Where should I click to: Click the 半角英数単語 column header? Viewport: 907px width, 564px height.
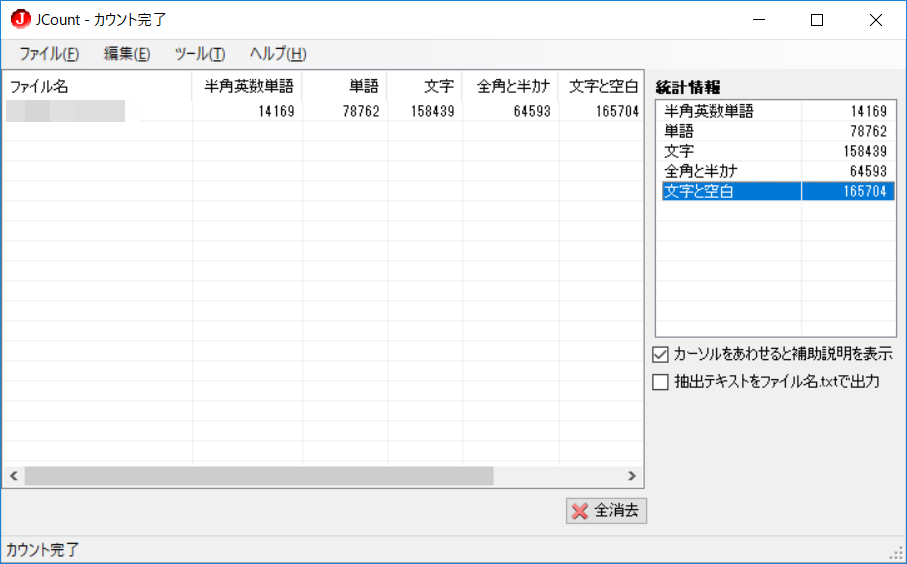click(247, 86)
